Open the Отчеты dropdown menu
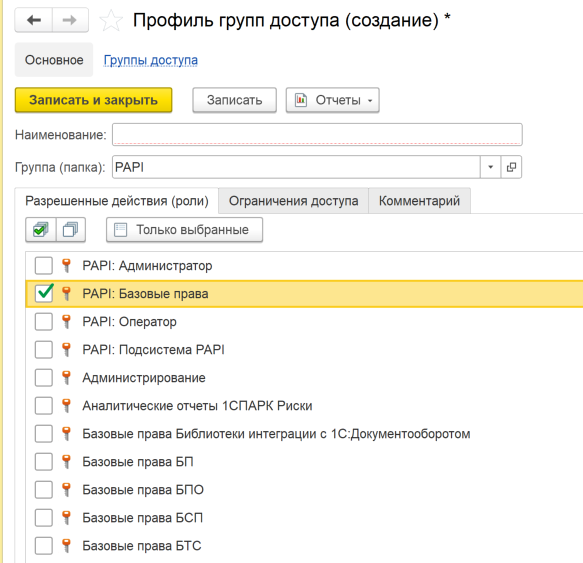This screenshot has width=583, height=563. (x=332, y=100)
